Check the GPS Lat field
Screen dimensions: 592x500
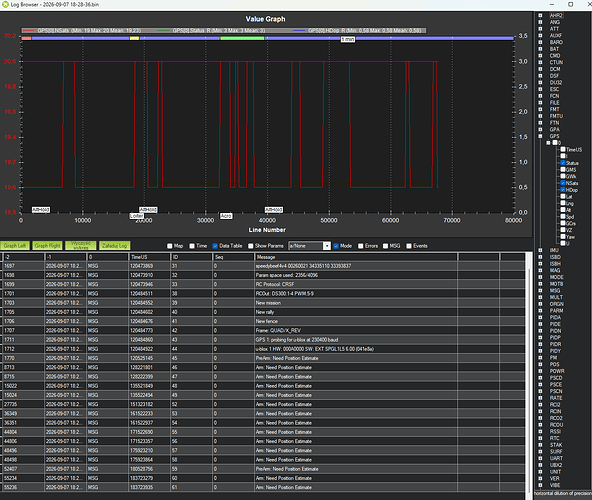(x=563, y=197)
